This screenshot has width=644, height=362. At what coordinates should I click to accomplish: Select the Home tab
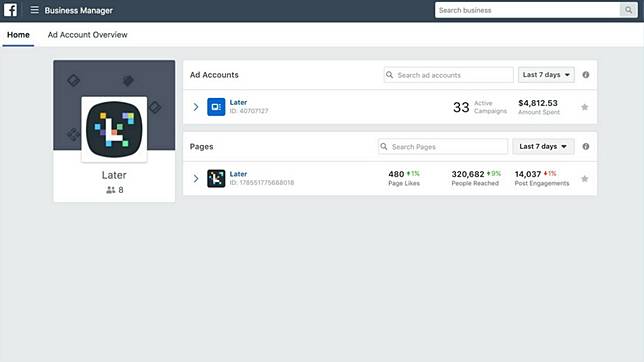[18, 35]
